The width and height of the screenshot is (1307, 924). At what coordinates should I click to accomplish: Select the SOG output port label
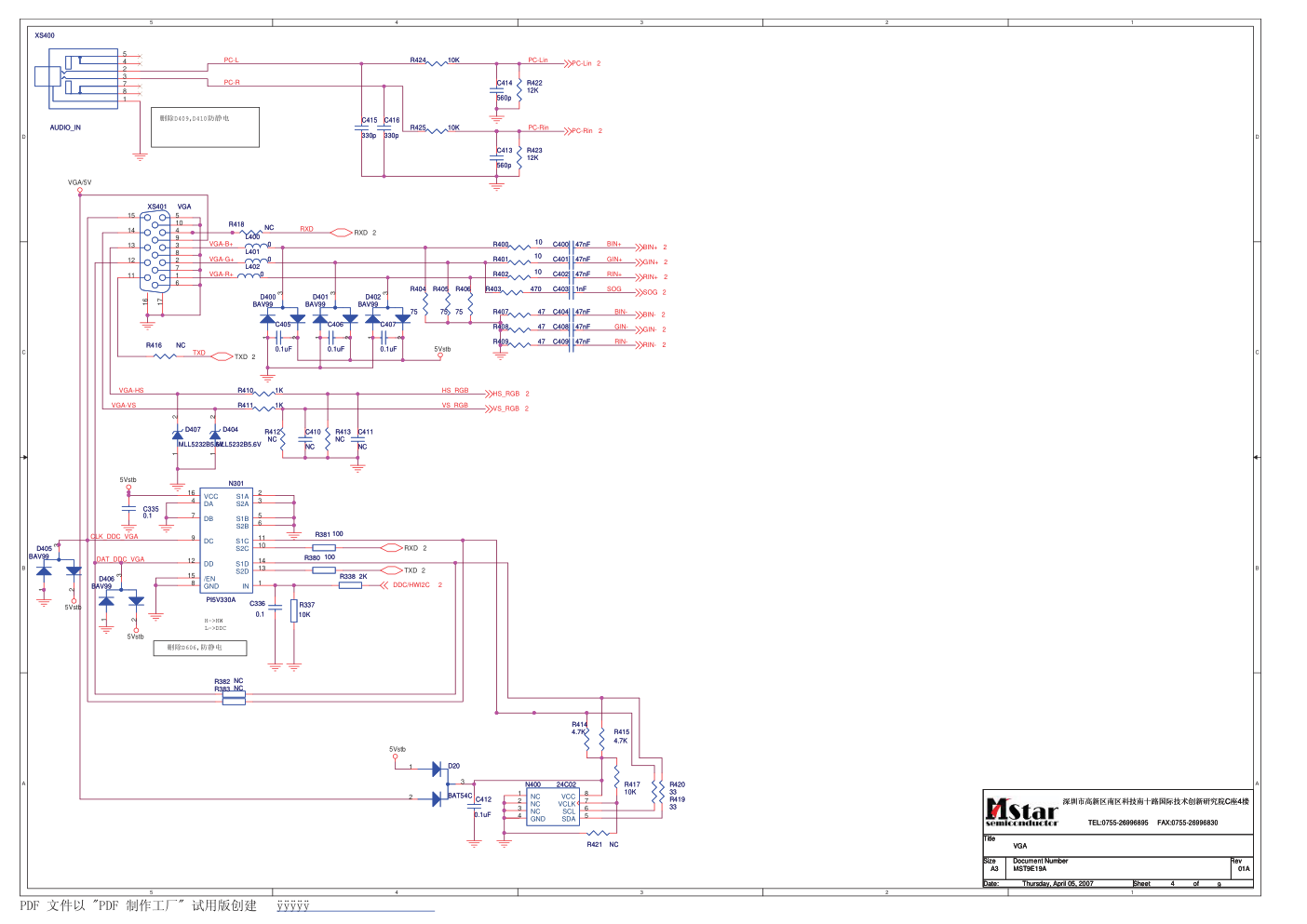650,292
